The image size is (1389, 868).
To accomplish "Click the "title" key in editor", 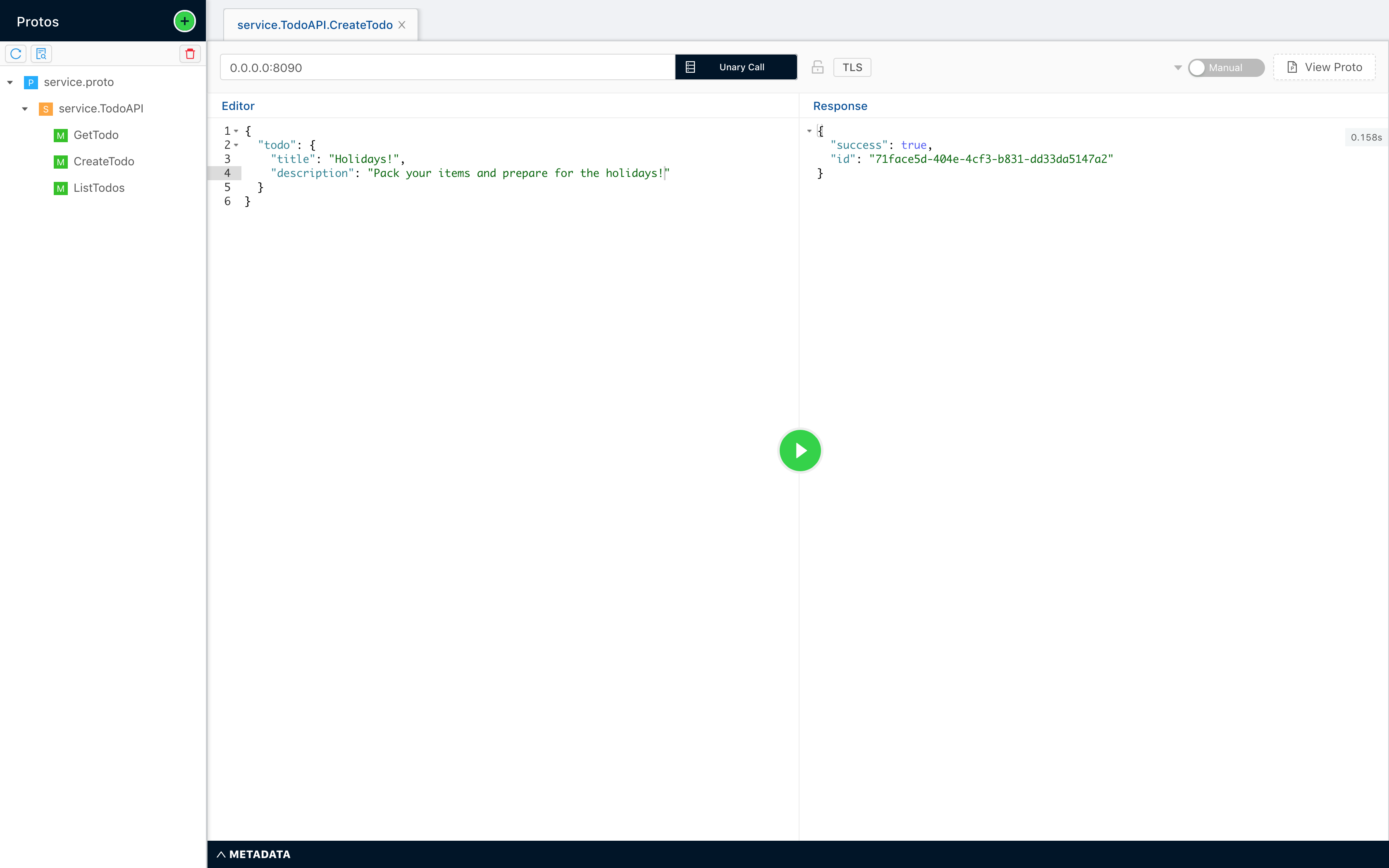I will tap(293, 159).
